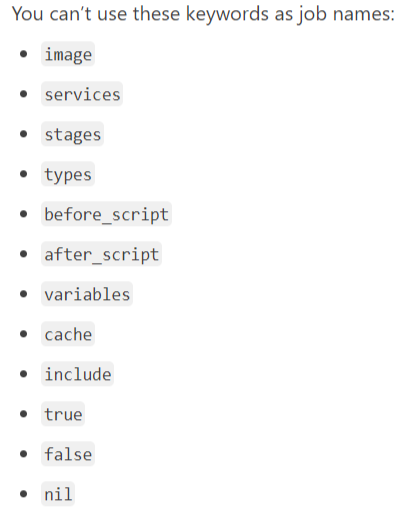The image size is (417, 518).
Task: Click the 'true' keyword code label
Action: pos(63,414)
